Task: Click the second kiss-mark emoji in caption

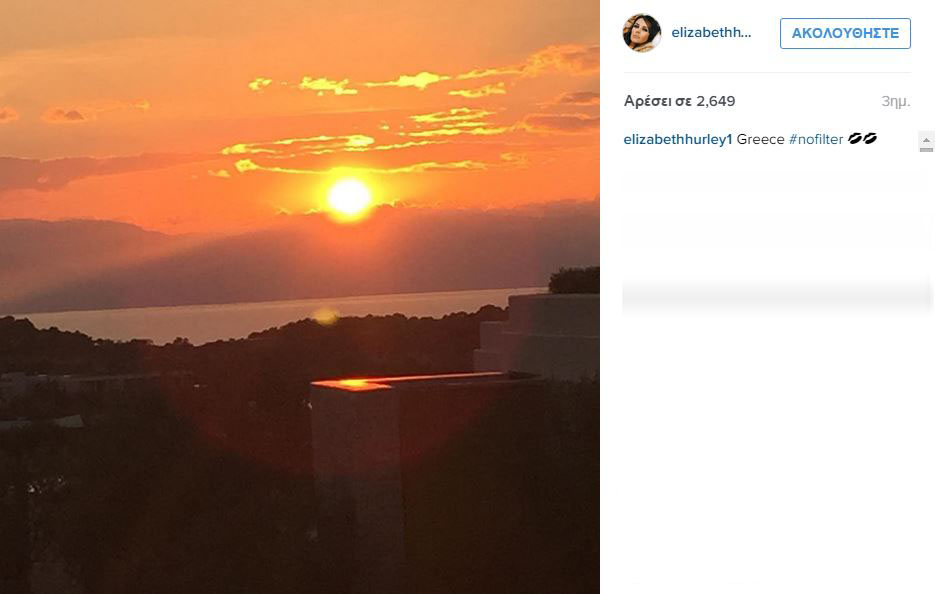Action: [x=870, y=139]
